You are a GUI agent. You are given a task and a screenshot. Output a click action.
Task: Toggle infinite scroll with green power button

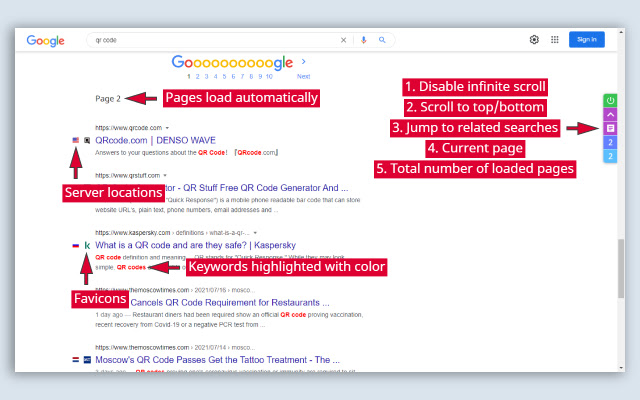point(610,100)
